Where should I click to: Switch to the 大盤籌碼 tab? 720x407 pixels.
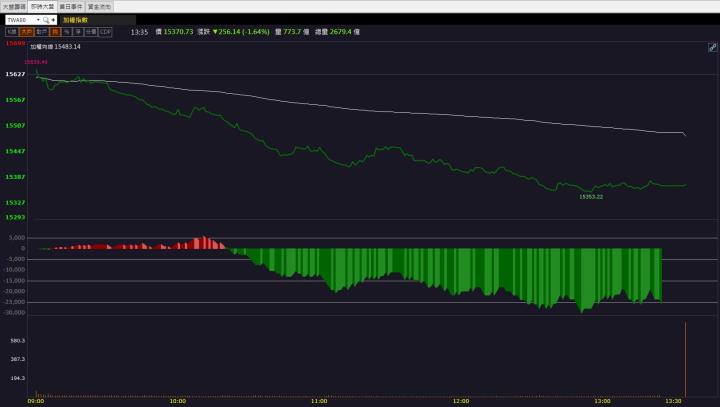click(14, 6)
